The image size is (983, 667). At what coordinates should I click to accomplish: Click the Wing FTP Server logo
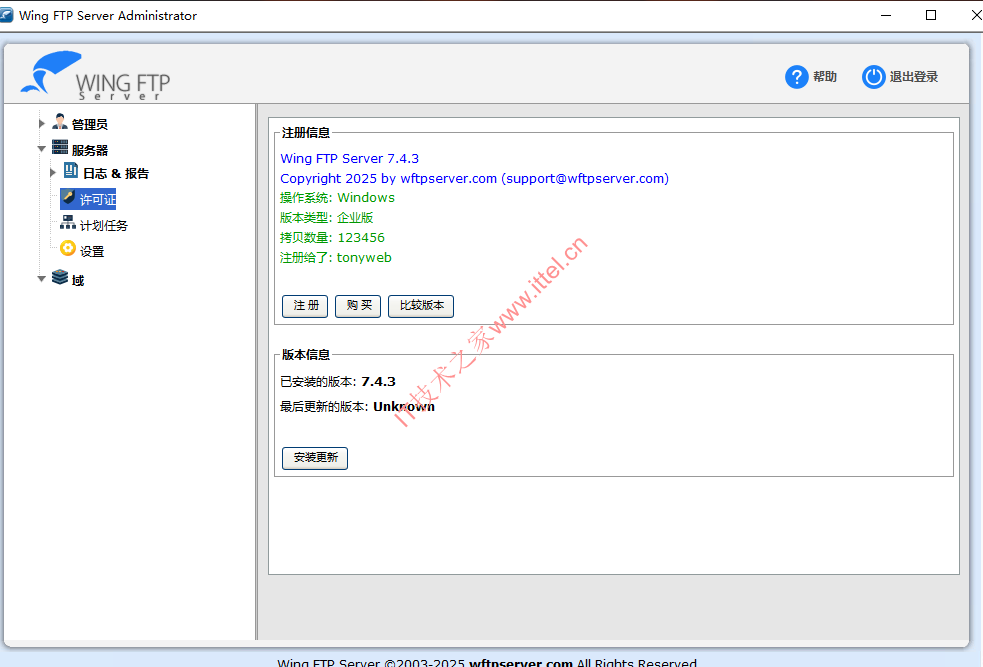point(95,75)
